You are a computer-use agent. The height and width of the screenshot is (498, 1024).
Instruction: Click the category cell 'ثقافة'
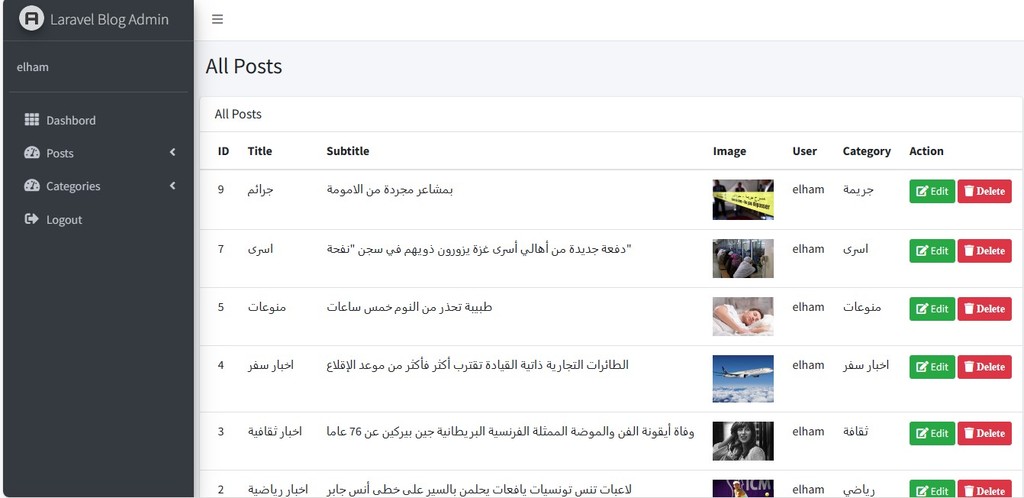[x=855, y=432]
